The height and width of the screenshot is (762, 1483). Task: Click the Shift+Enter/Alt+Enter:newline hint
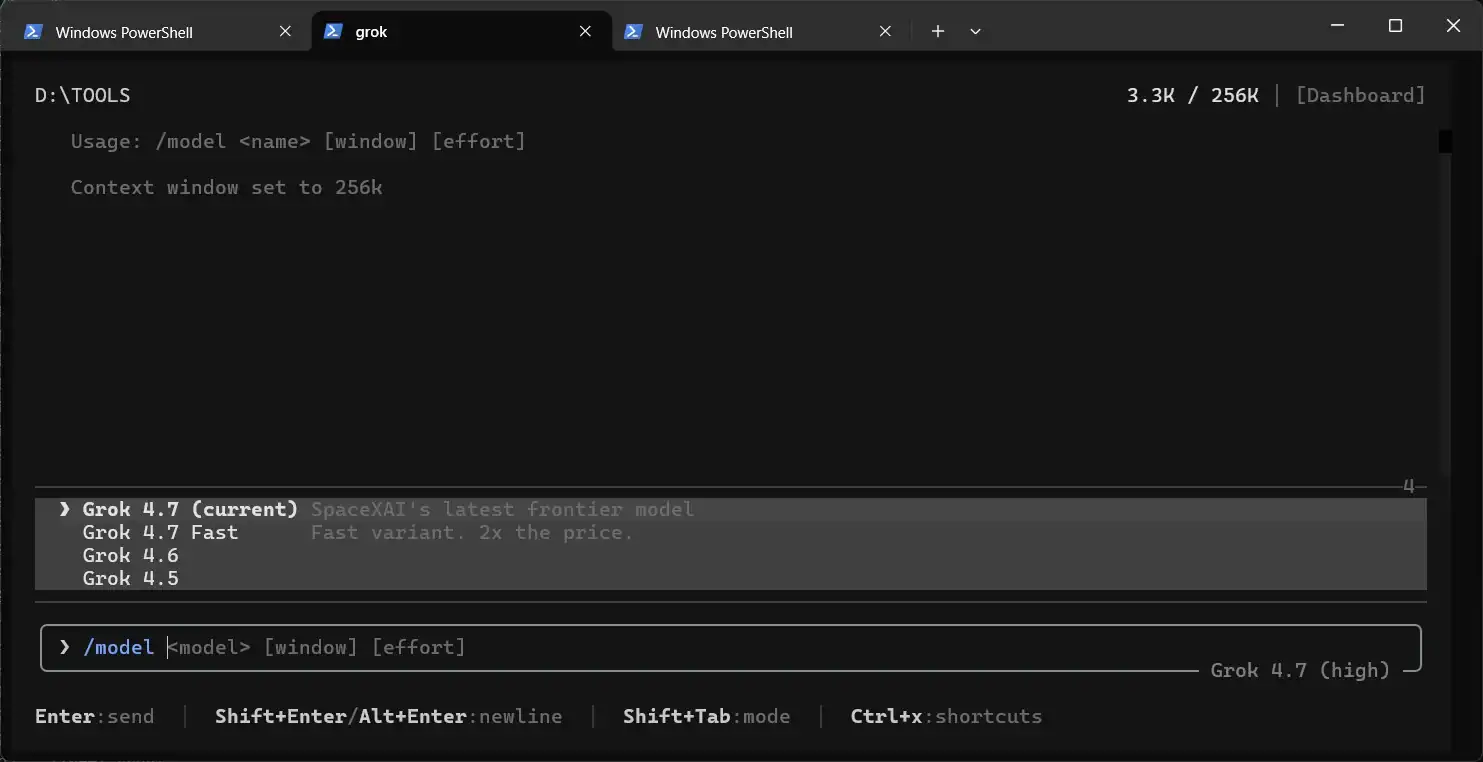click(388, 716)
